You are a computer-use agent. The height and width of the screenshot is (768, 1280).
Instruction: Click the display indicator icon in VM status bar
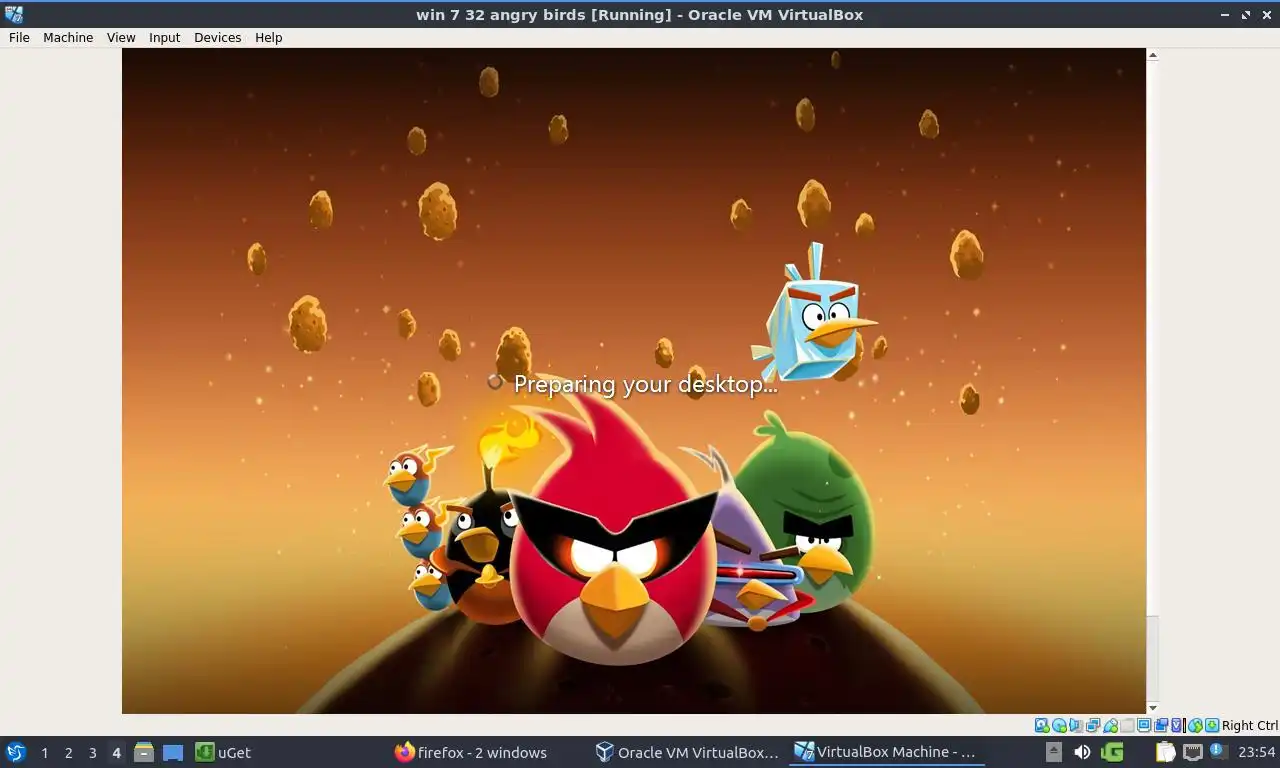1144,725
